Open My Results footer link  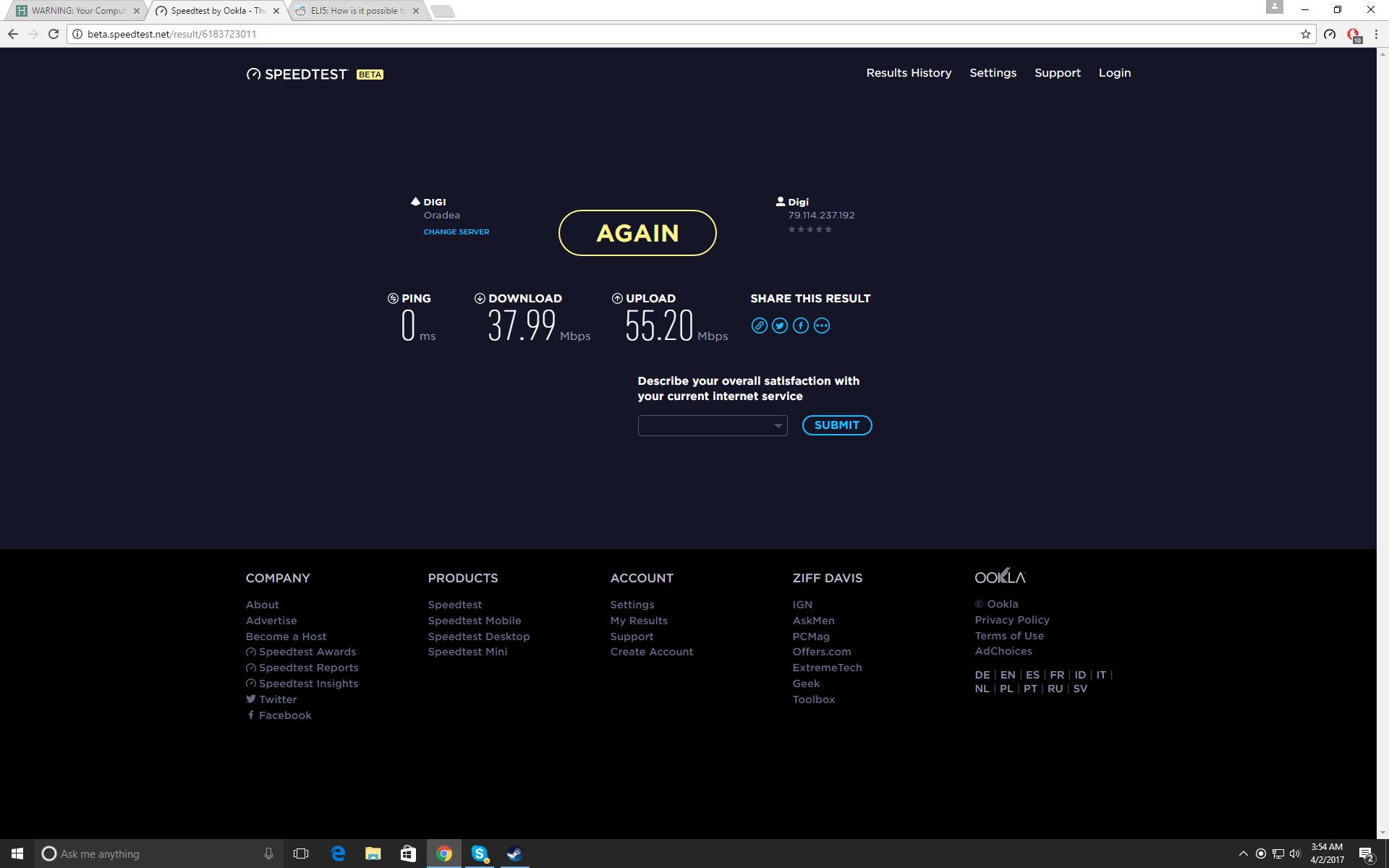pyautogui.click(x=639, y=621)
